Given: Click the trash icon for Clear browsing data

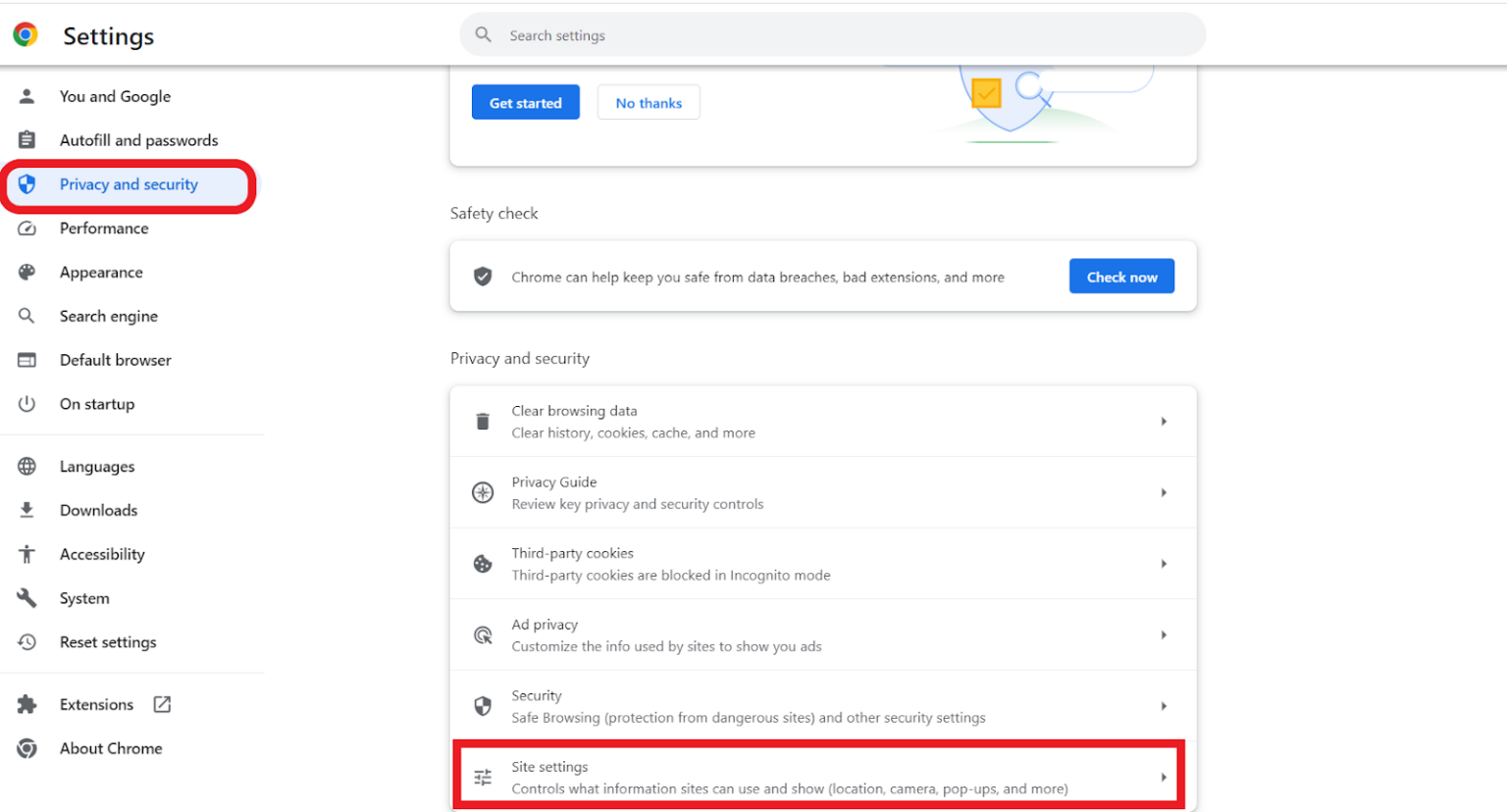Looking at the screenshot, I should tap(482, 421).
